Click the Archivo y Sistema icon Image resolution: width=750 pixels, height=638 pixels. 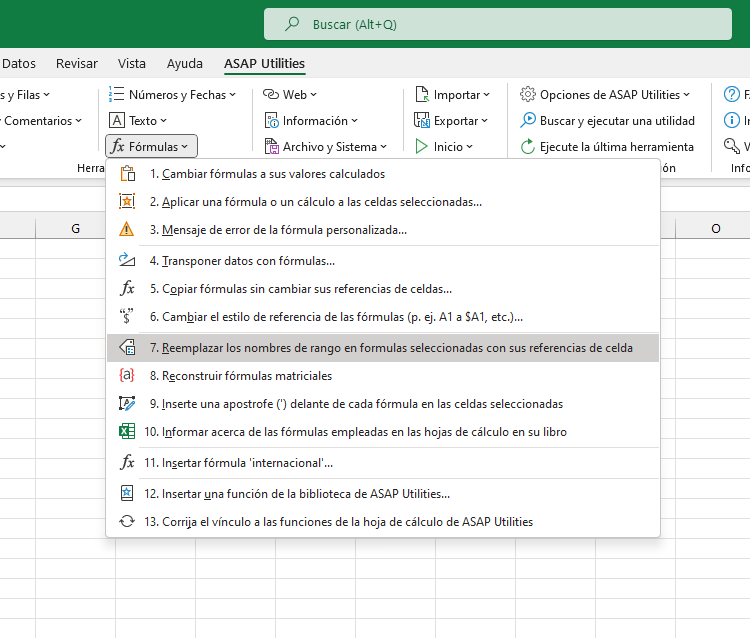coord(272,146)
